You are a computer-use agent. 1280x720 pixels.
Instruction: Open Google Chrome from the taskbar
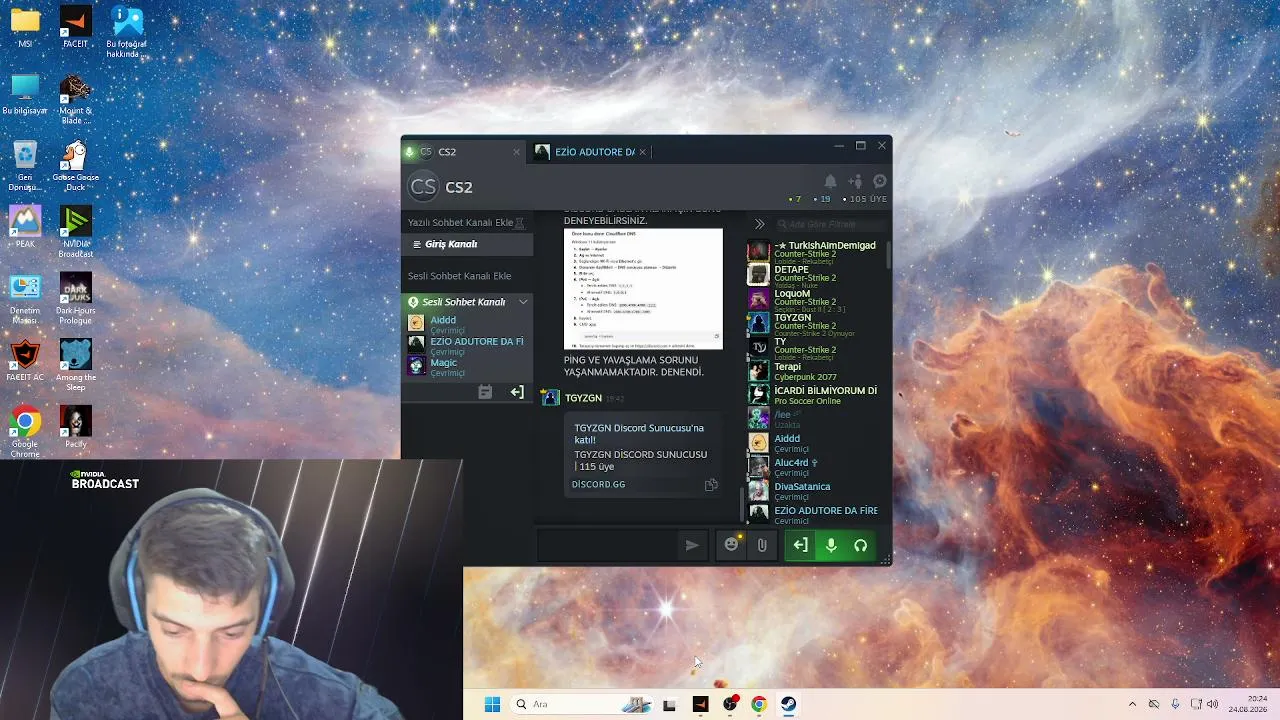[x=759, y=704]
